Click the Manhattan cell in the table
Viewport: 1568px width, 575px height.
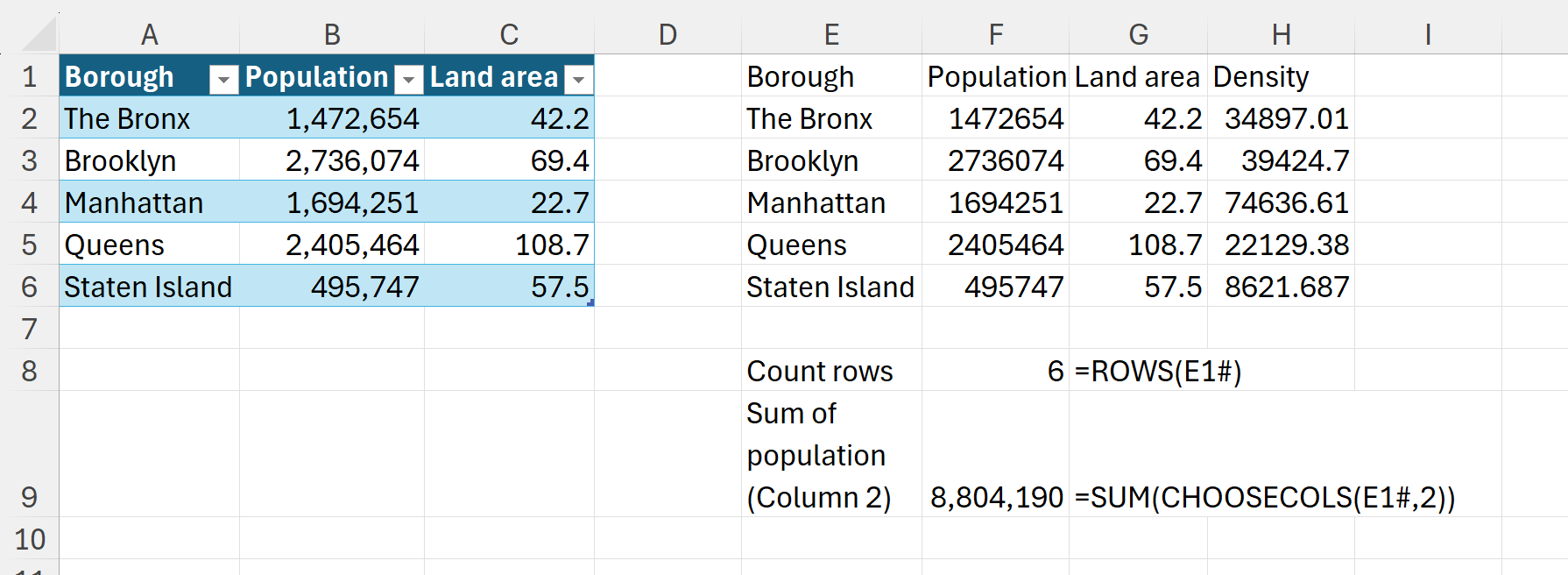(x=134, y=202)
